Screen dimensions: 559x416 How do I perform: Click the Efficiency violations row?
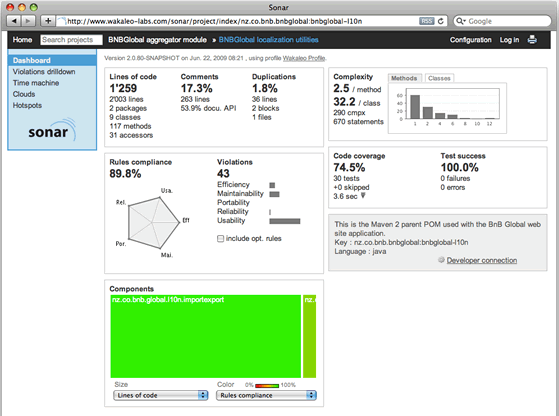(246, 185)
